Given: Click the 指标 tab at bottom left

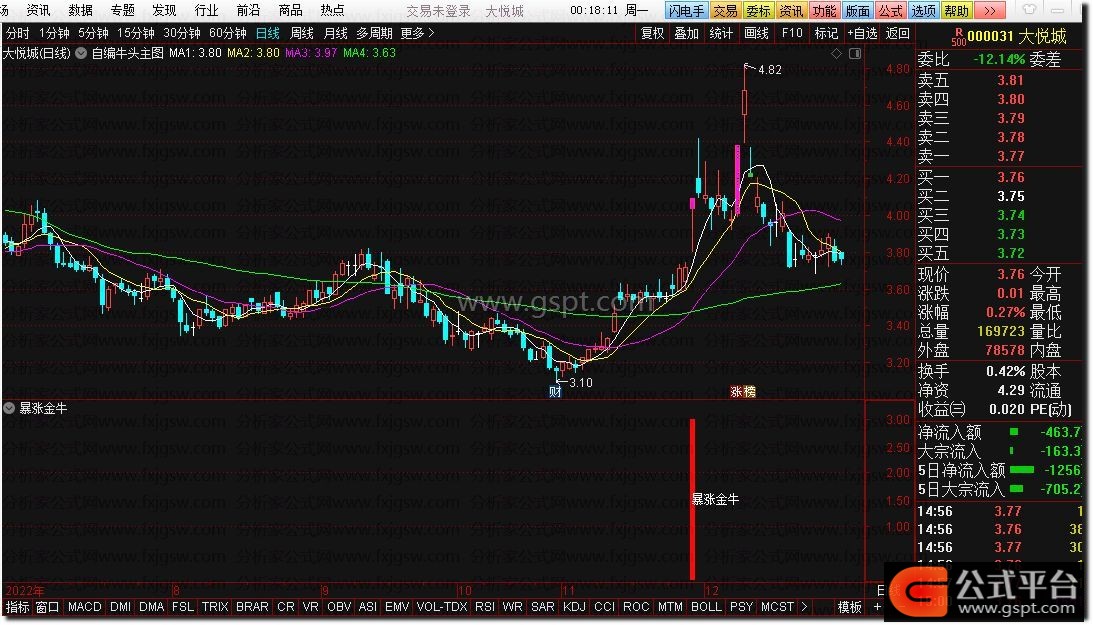Looking at the screenshot, I should pyautogui.click(x=17, y=607).
